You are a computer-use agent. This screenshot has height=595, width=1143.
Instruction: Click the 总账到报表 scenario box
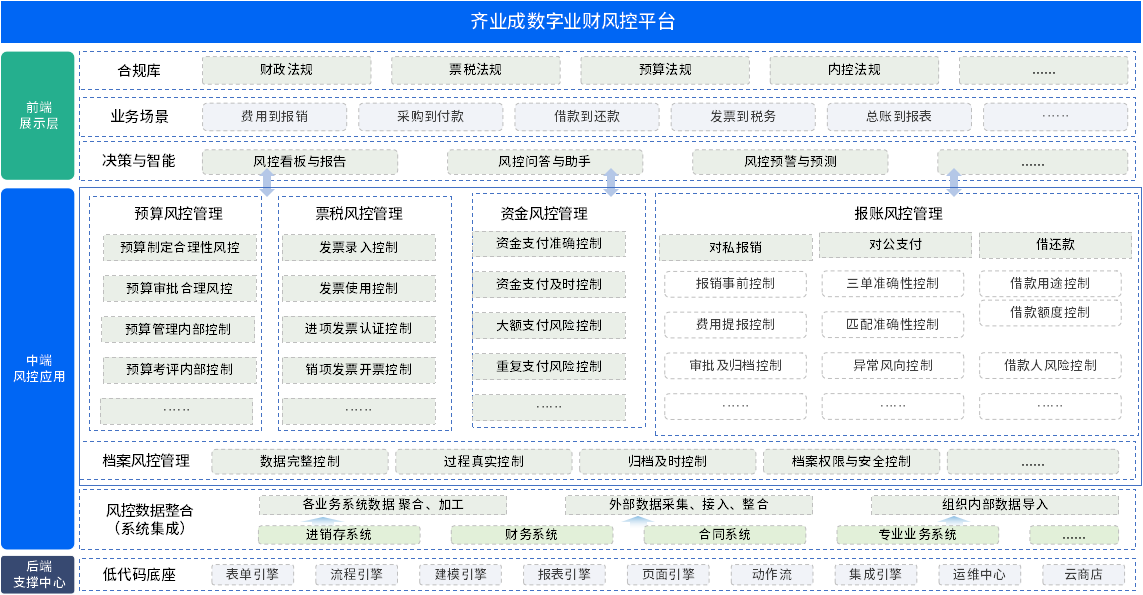899,117
